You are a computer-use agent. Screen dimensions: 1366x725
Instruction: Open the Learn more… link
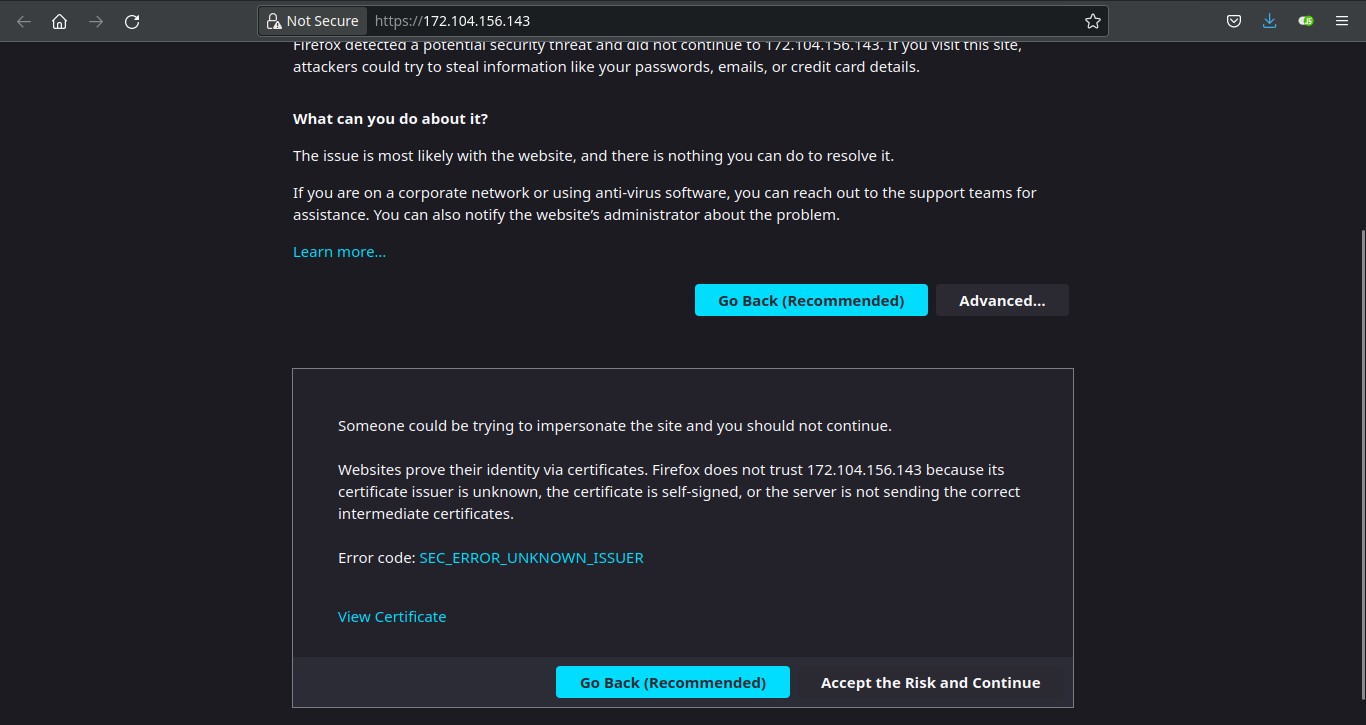point(339,252)
